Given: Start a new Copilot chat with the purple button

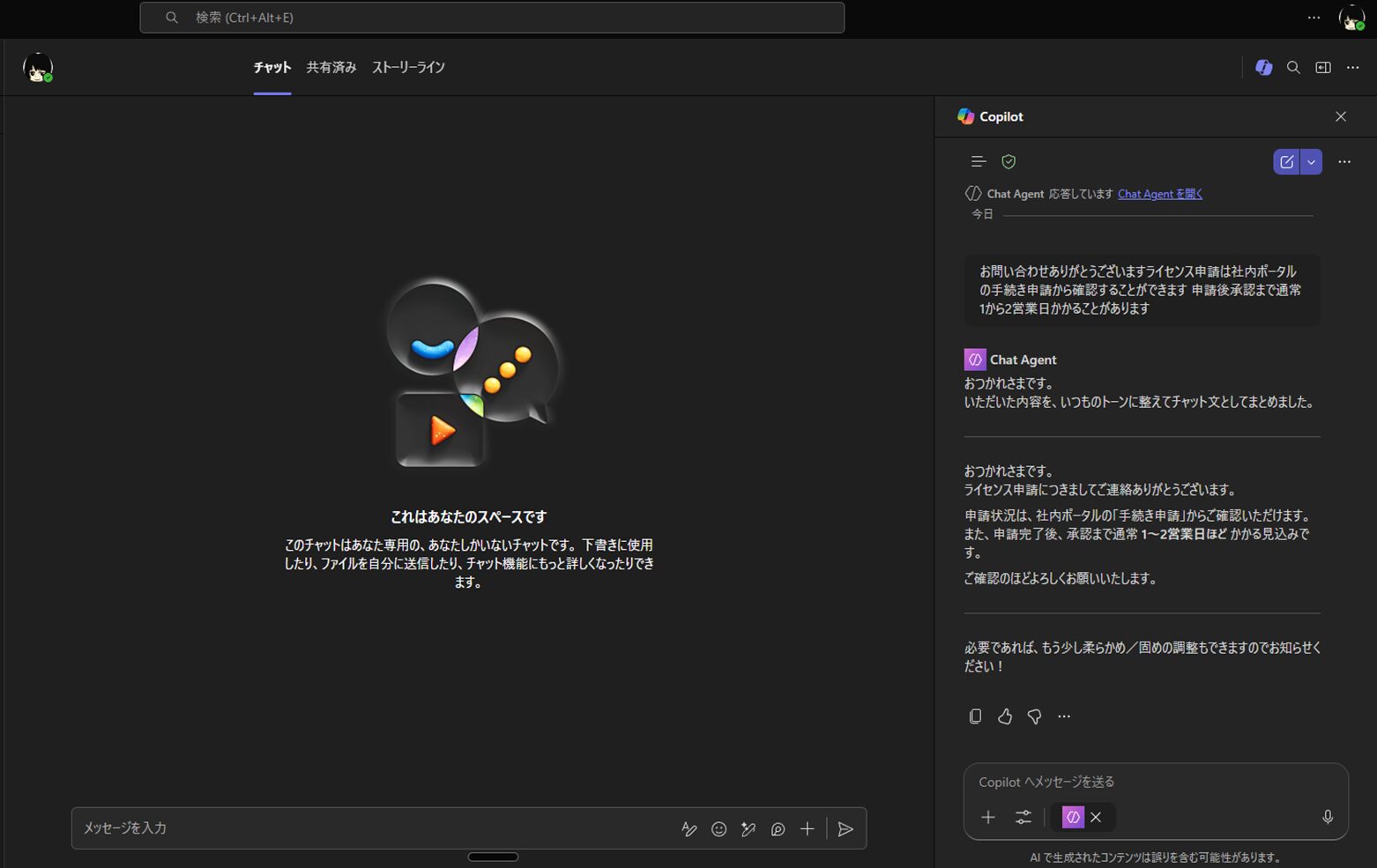Looking at the screenshot, I should 1286,162.
